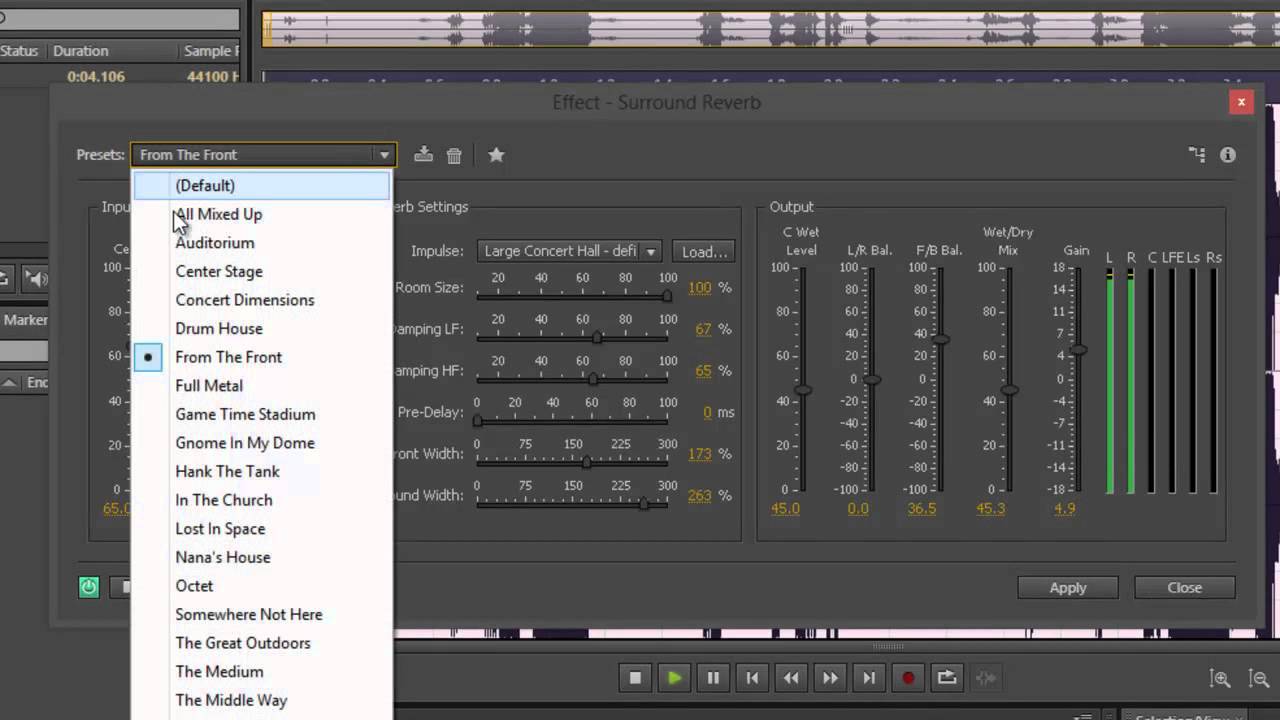Choose Nana's House preset
Screen dimensions: 1280x720
point(262,557)
